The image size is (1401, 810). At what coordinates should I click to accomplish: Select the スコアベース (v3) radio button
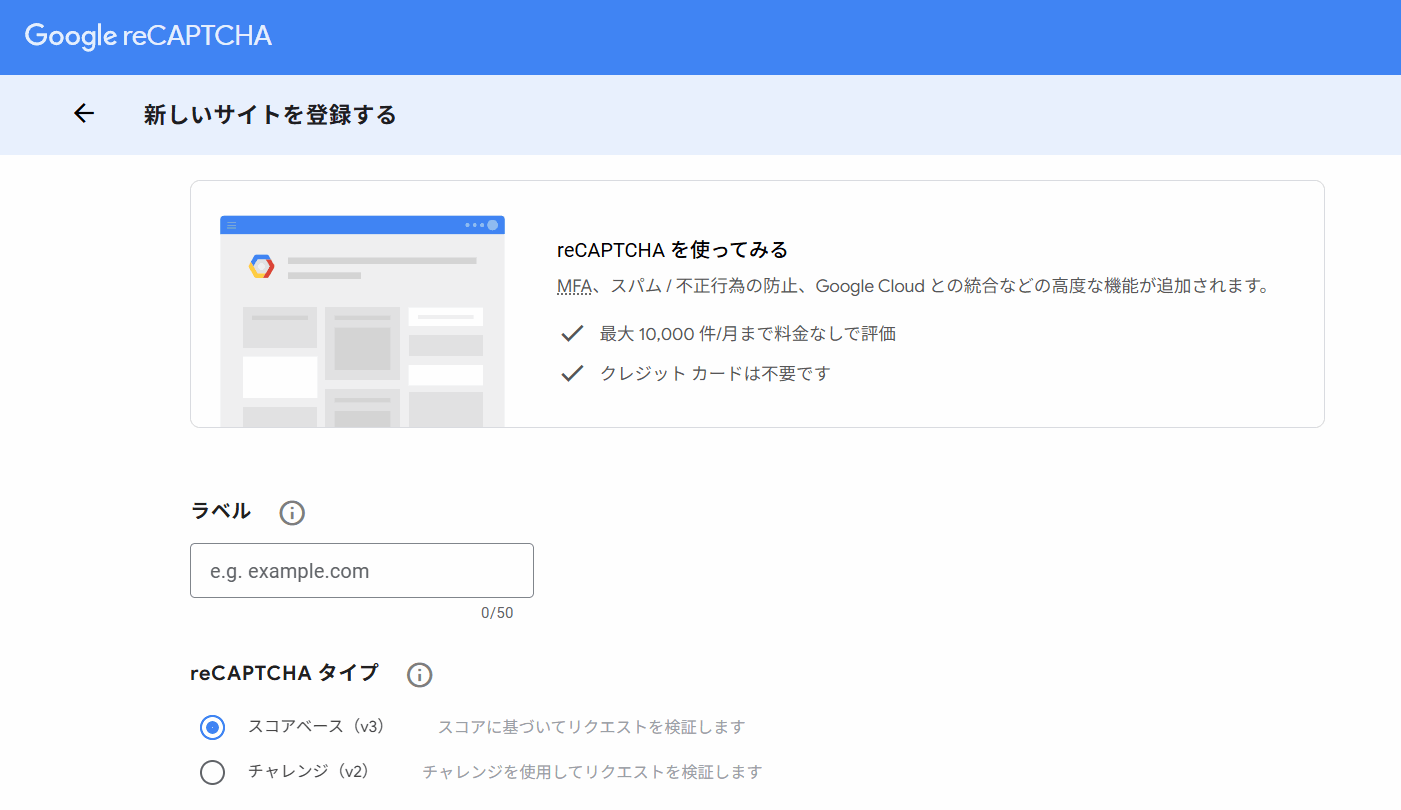point(212,727)
